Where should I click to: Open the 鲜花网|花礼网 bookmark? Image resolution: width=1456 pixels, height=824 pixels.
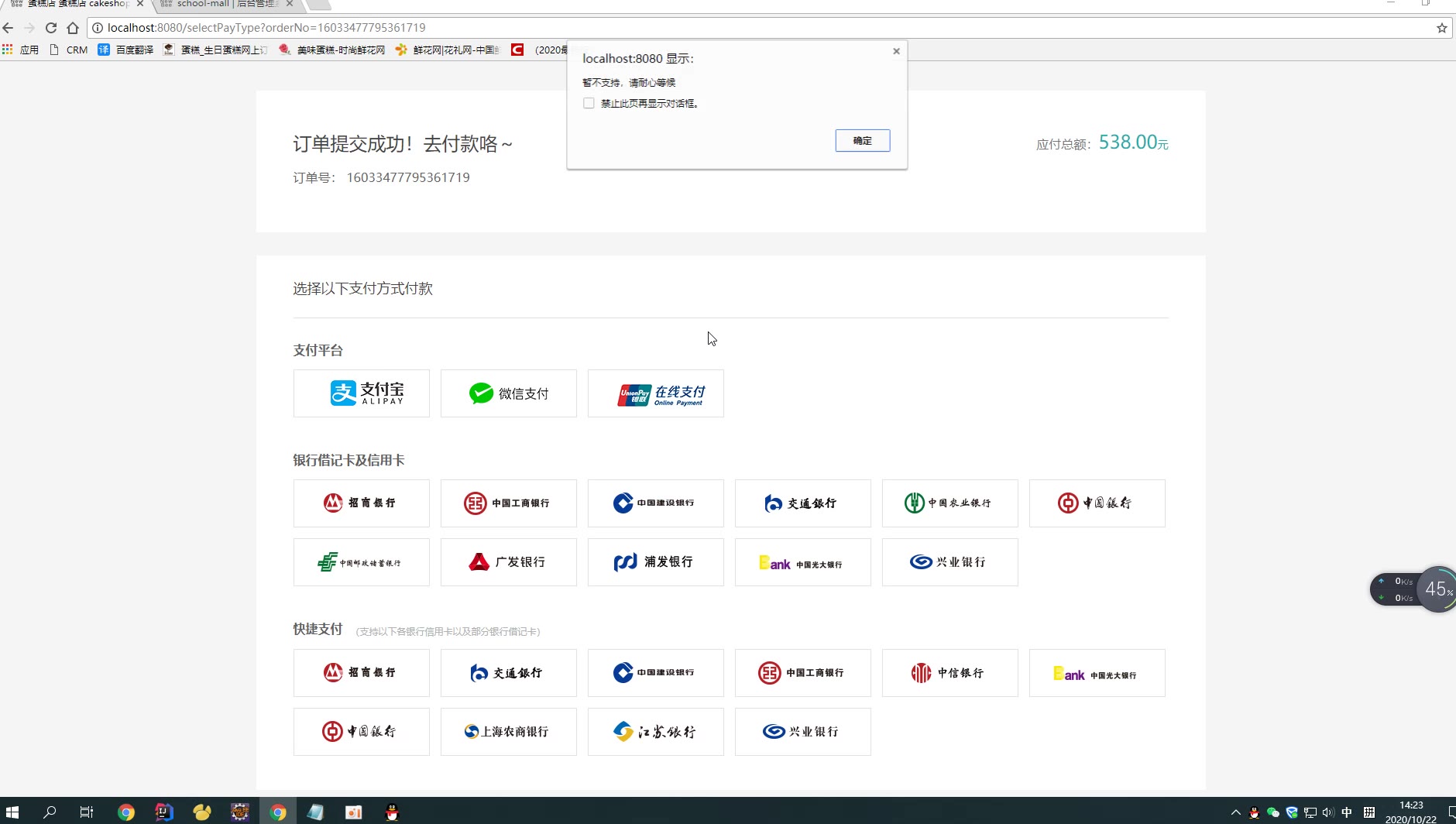[x=448, y=50]
